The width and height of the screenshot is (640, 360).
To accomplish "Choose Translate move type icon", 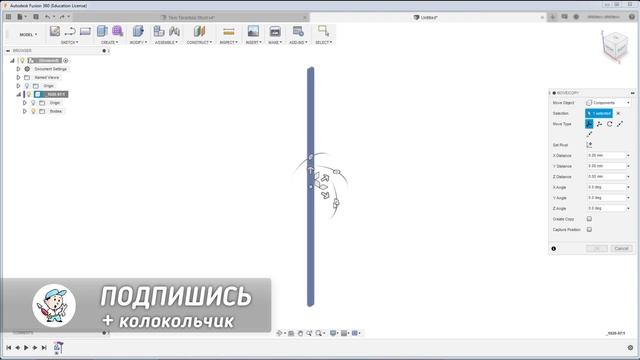I will 599,124.
